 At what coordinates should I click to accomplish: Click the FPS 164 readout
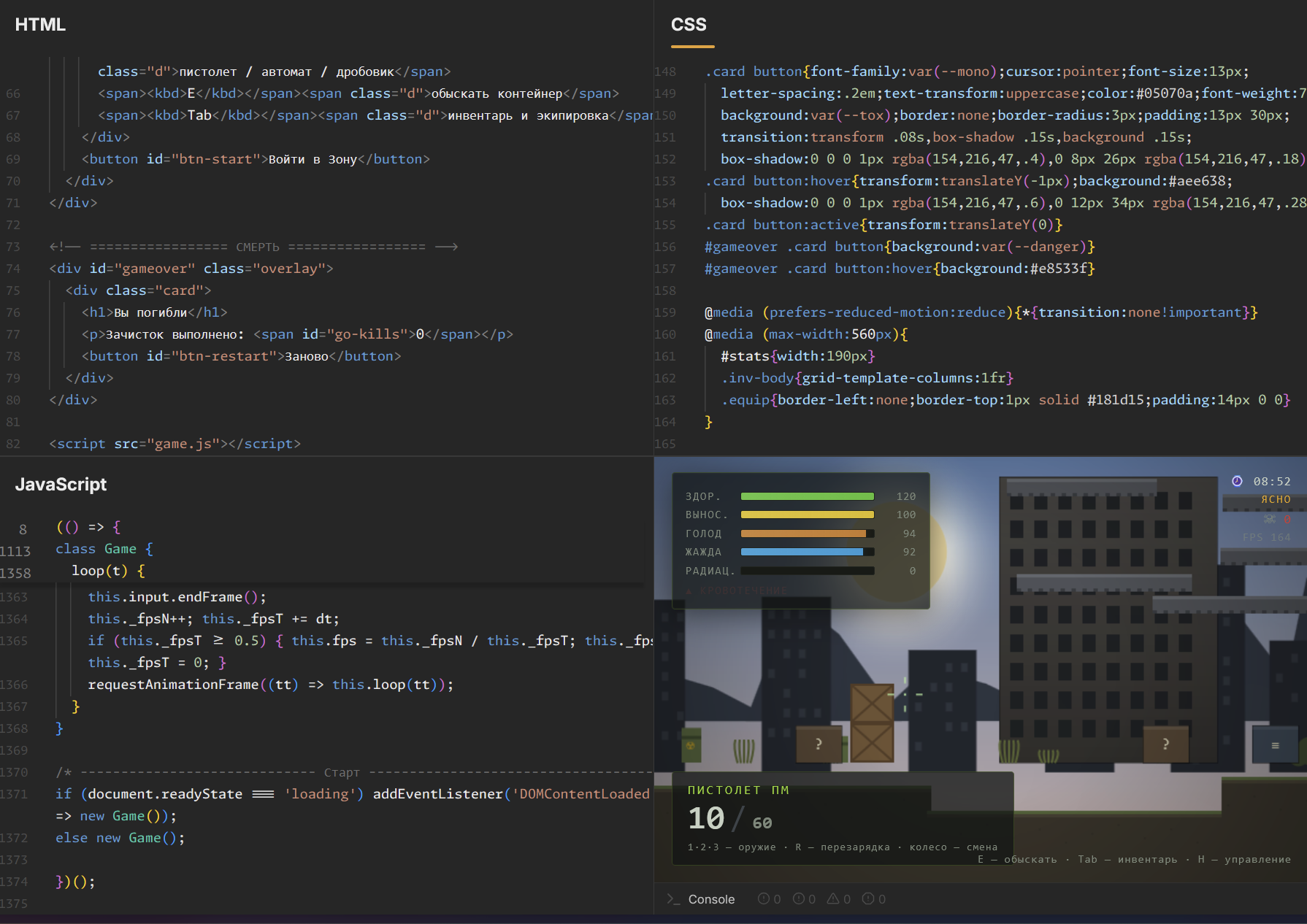pyautogui.click(x=1267, y=537)
